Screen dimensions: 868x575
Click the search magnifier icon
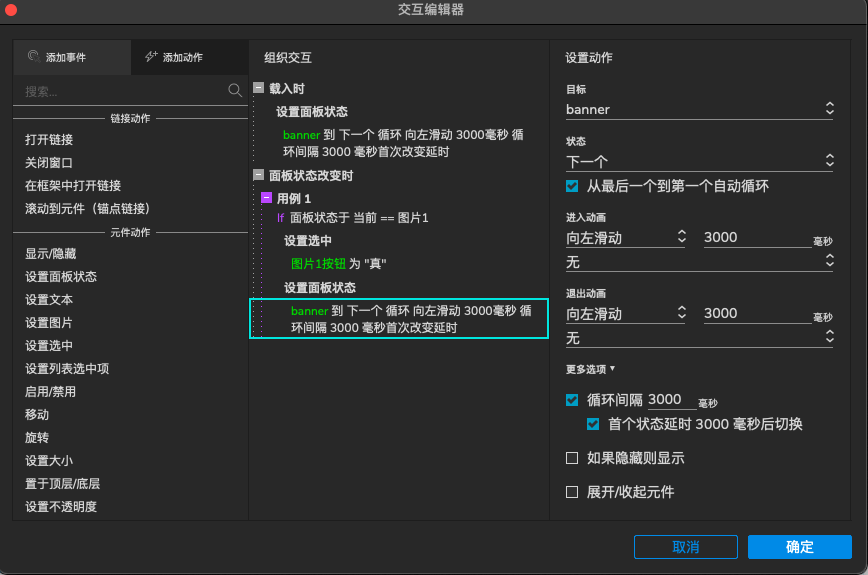click(x=235, y=90)
